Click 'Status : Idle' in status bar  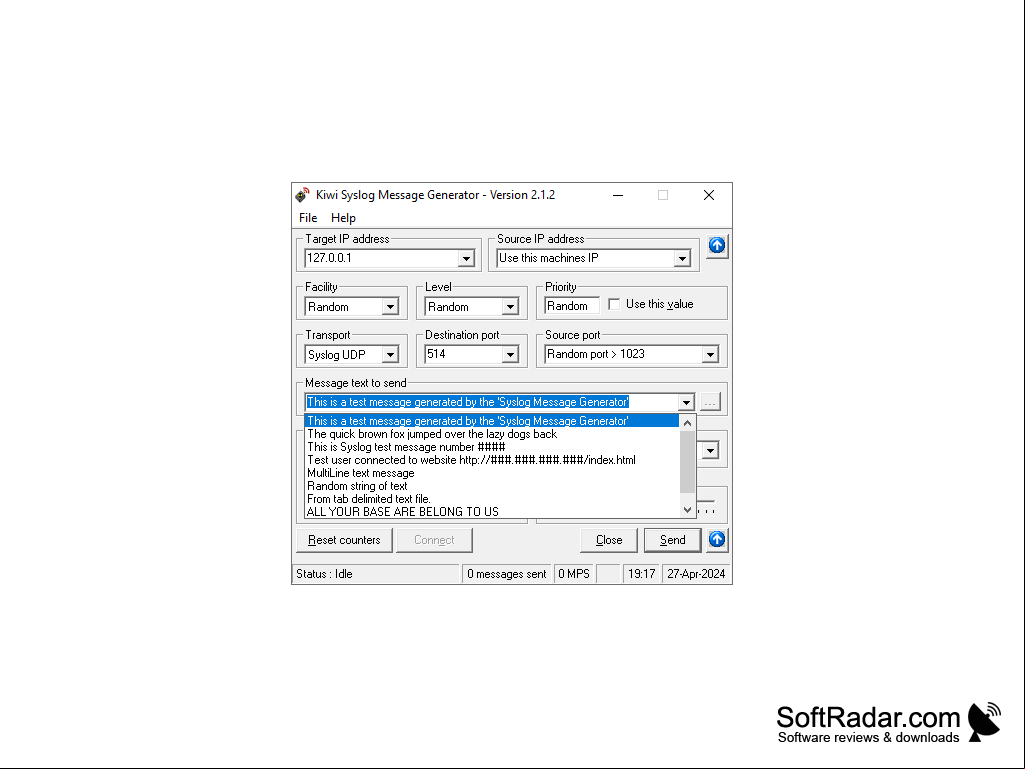(376, 574)
